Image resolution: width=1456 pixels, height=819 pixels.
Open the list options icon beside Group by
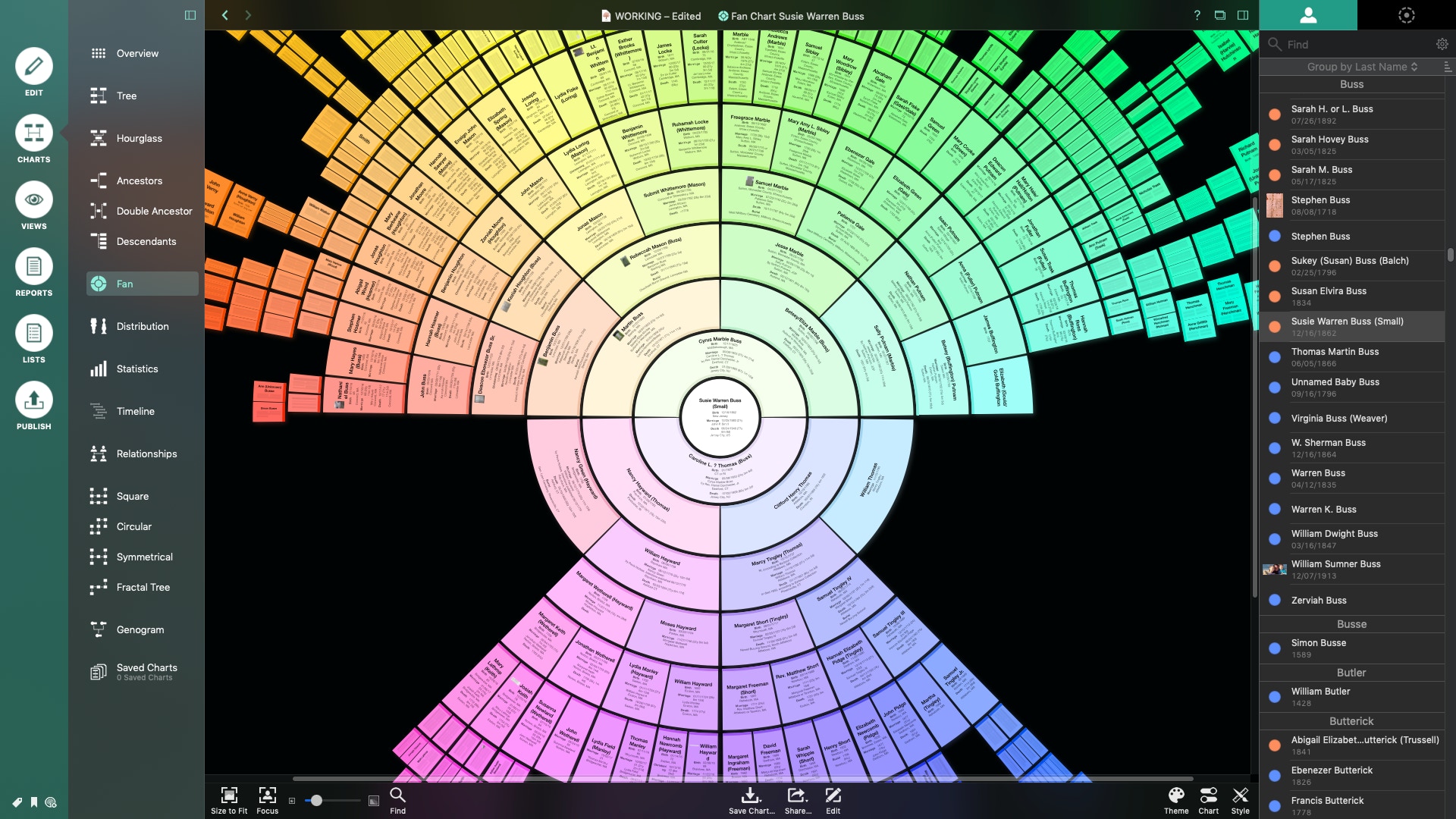[x=1447, y=67]
